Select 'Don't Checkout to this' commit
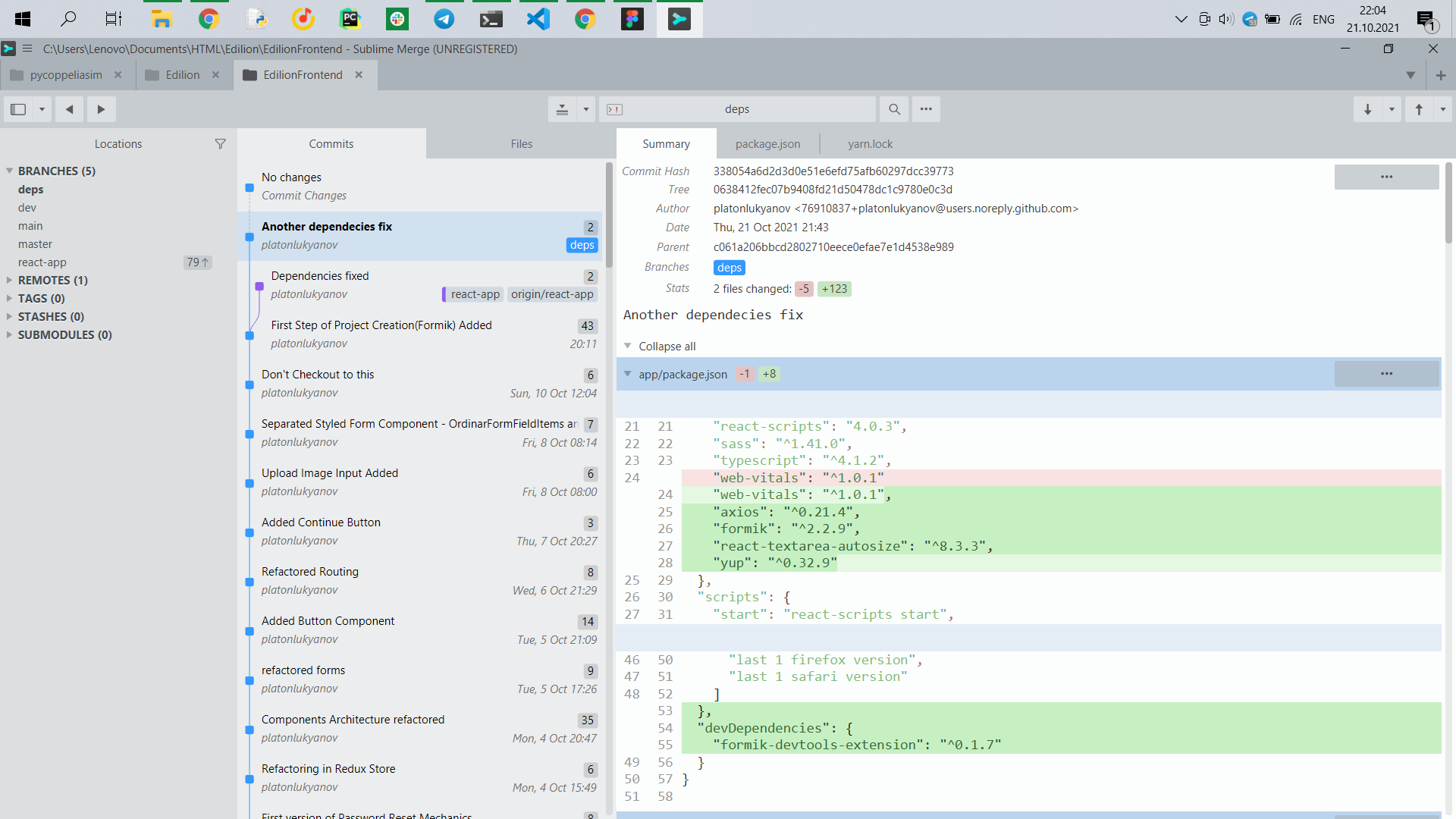1456x819 pixels. 421,384
